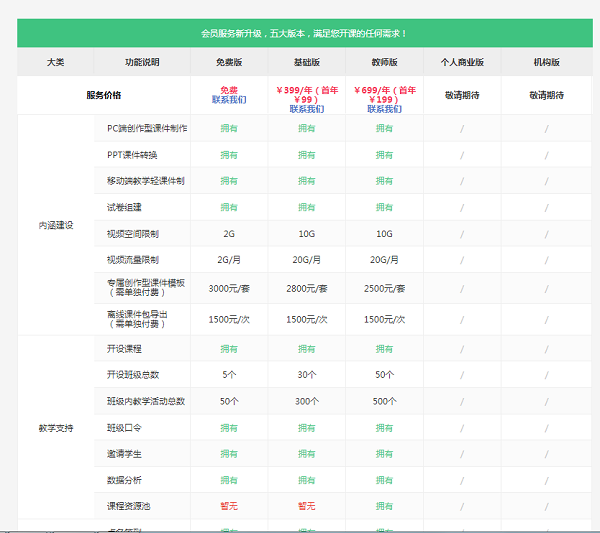Click 敬请期待 under 个人商业版
The width and height of the screenshot is (600, 533).
(x=462, y=95)
